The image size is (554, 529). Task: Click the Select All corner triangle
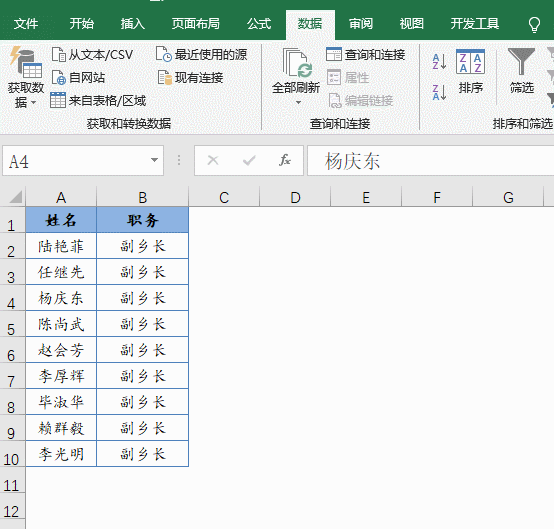click(x=16, y=196)
